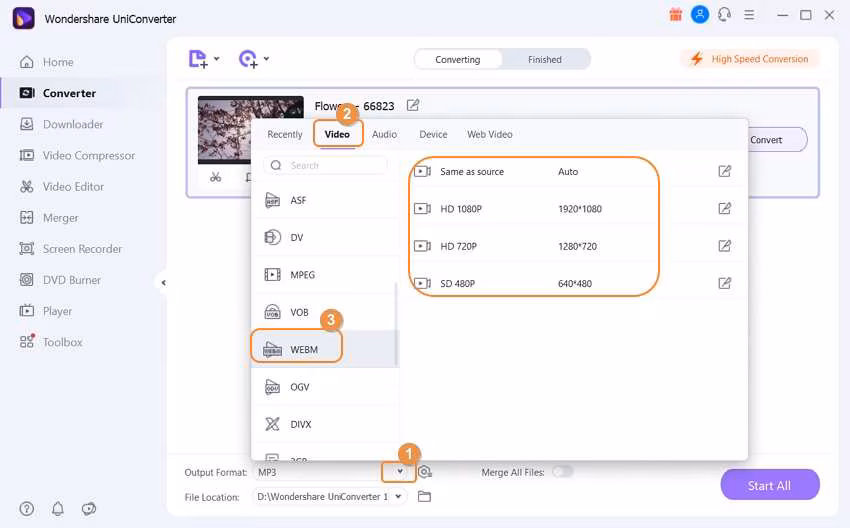Collapse the sidebar with arrow handle
850x528 pixels.
(x=163, y=282)
